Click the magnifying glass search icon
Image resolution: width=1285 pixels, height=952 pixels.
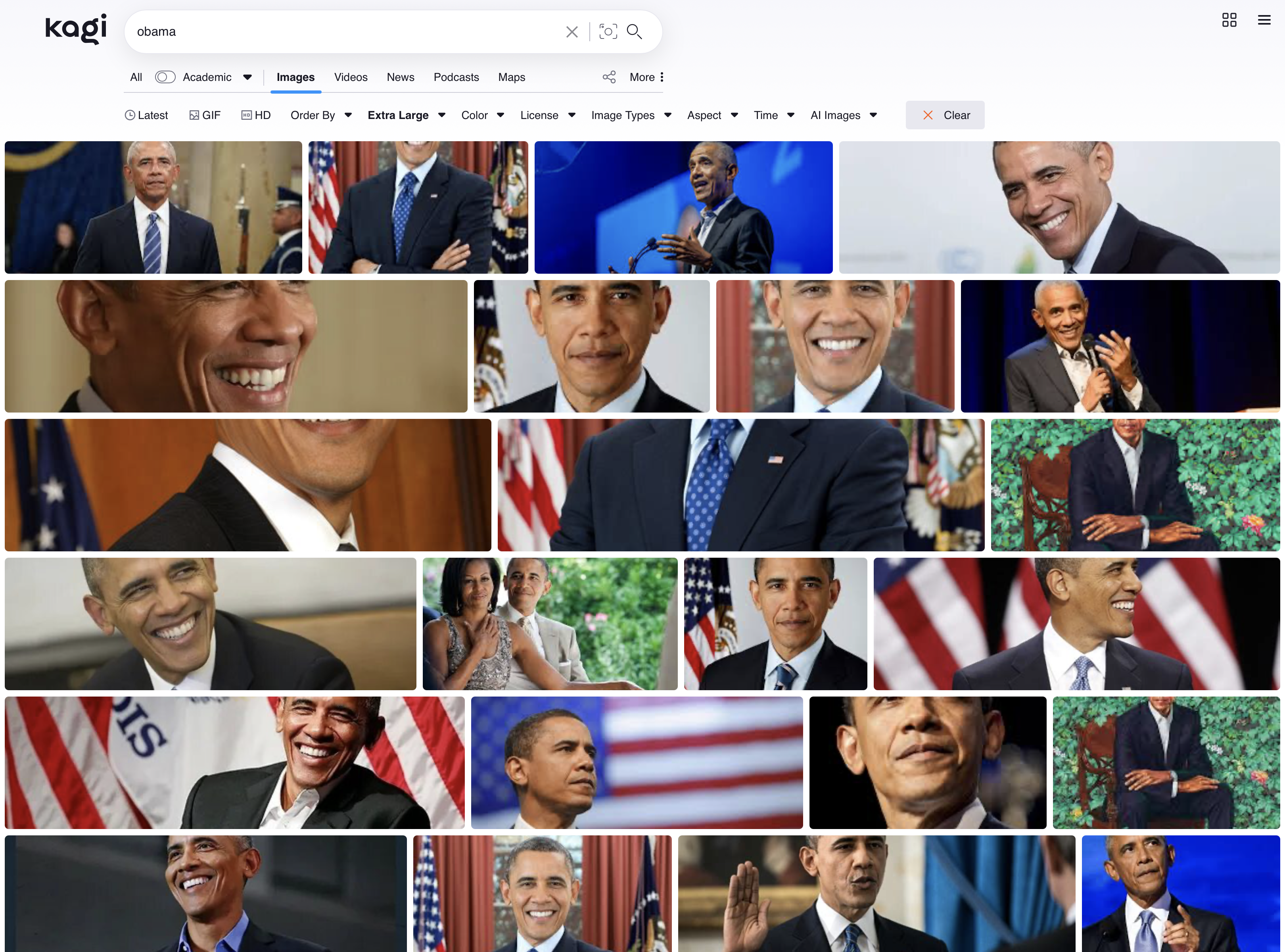coord(635,32)
